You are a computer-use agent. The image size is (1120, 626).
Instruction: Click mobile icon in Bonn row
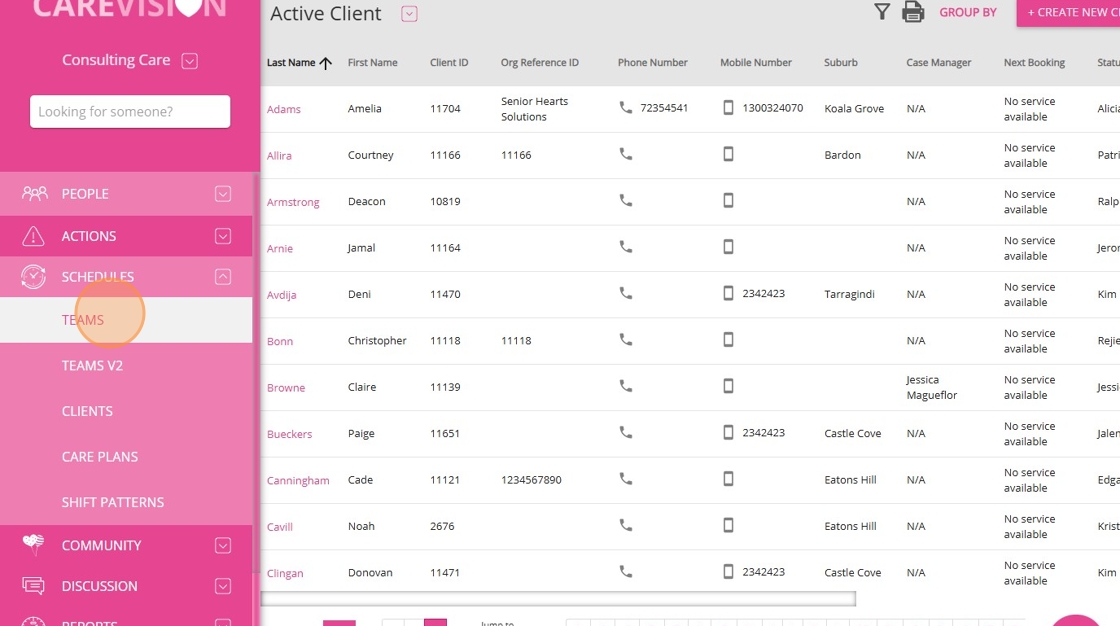pos(728,339)
